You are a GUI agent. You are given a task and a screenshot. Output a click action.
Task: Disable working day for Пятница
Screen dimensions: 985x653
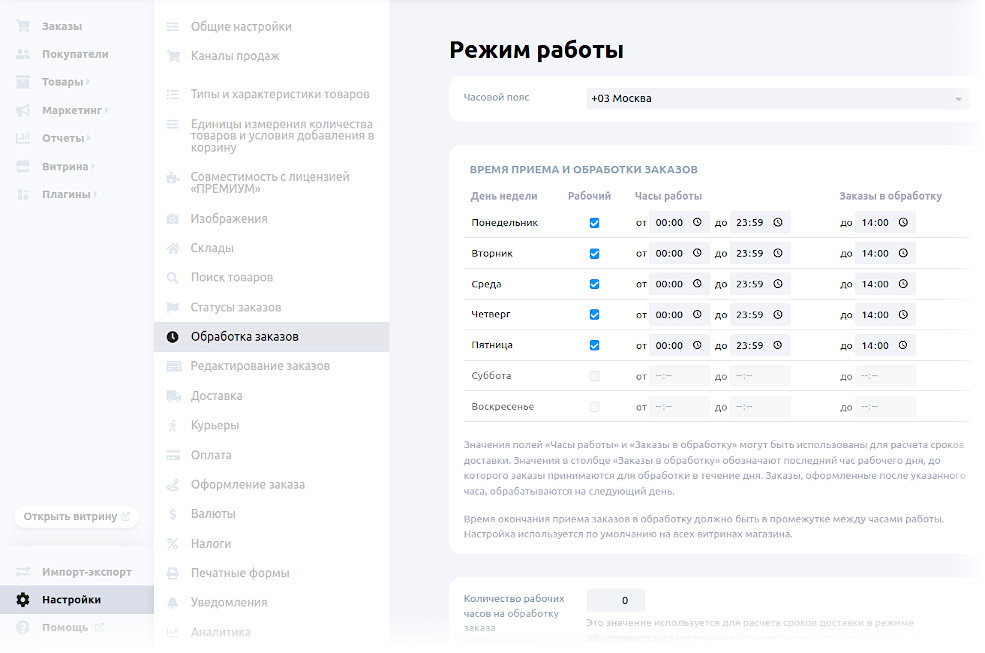[595, 345]
